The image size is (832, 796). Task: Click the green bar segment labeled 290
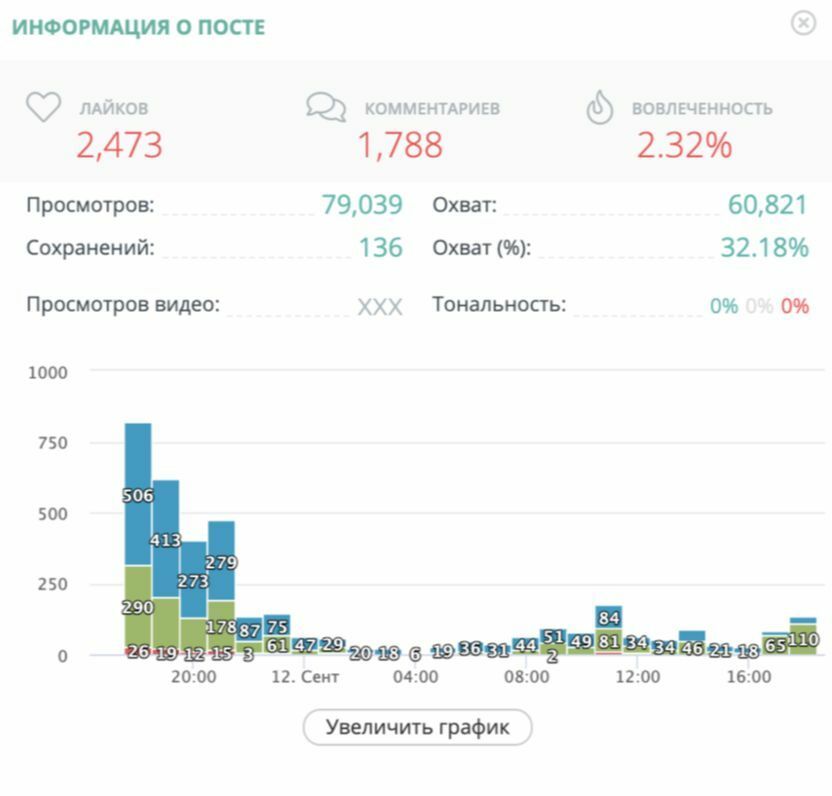(x=138, y=606)
